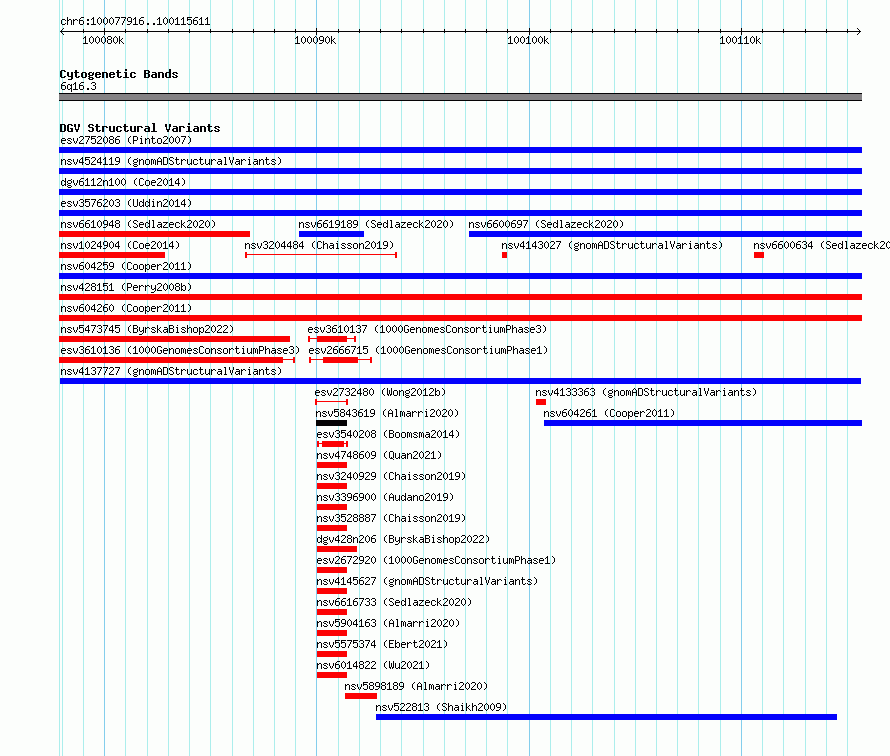Open the nsv4137727 gnomAD variant label
The height and width of the screenshot is (756, 890).
(x=171, y=371)
